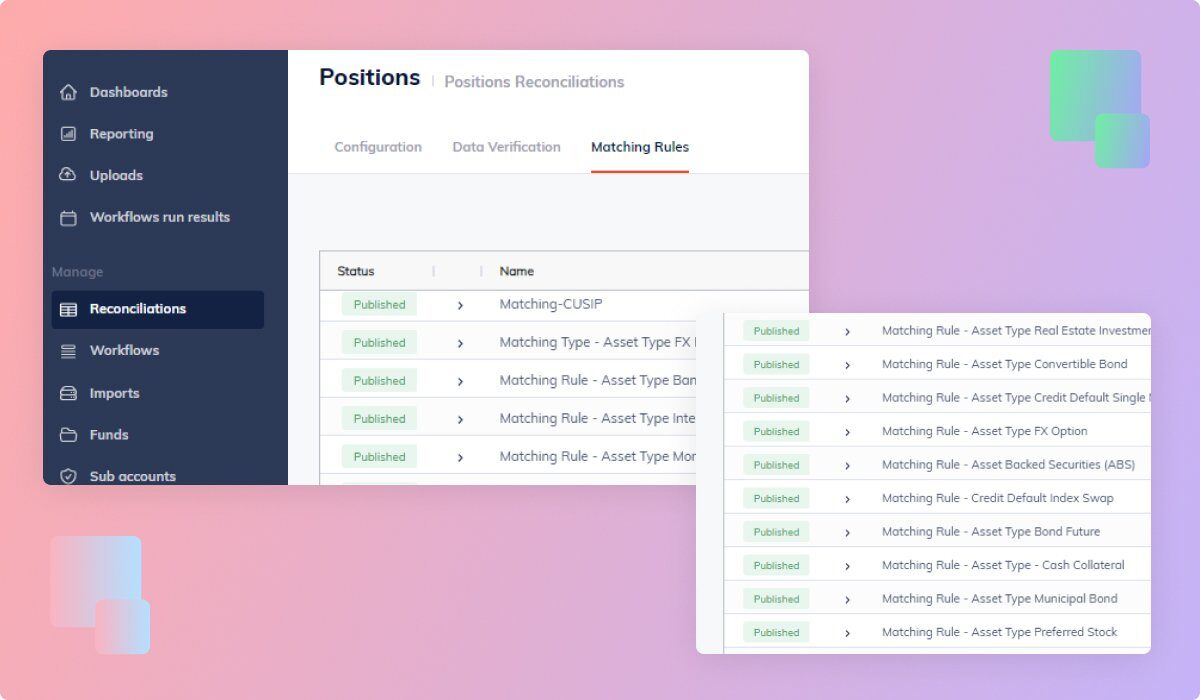Select the Matching Rules tab
Screen dimensions: 1200x700
[x=640, y=146]
